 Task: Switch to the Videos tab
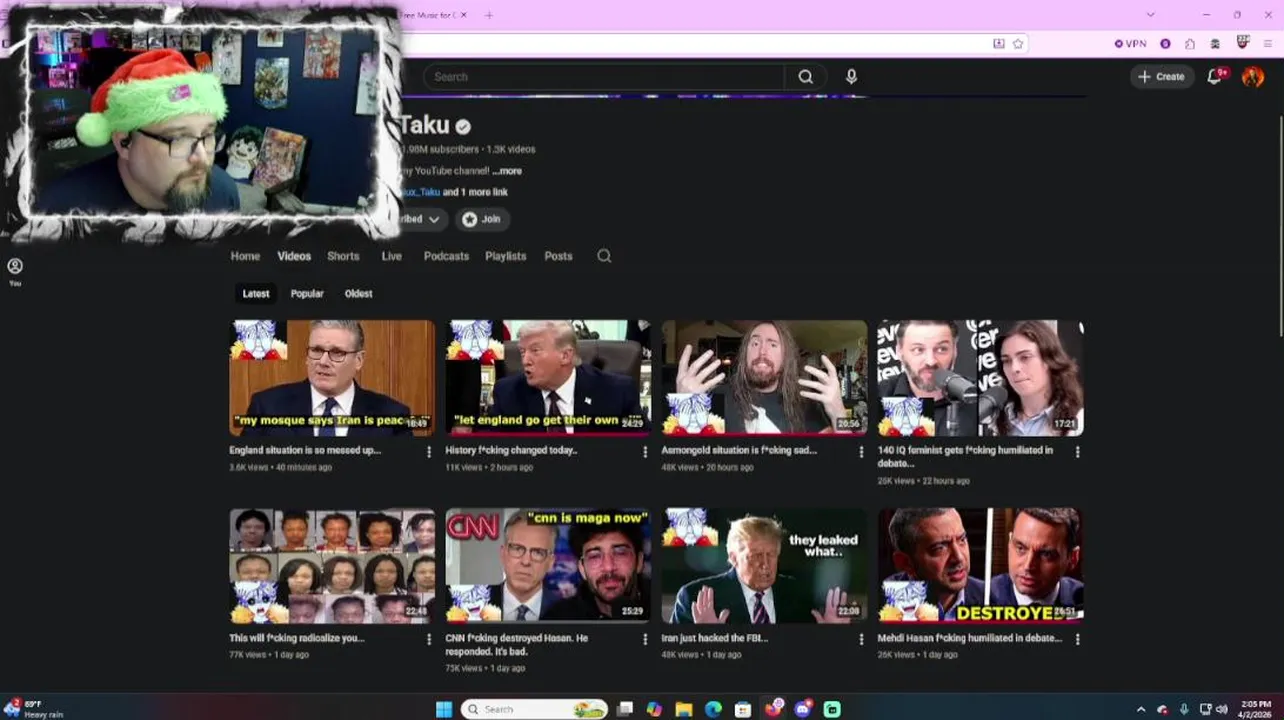[294, 256]
